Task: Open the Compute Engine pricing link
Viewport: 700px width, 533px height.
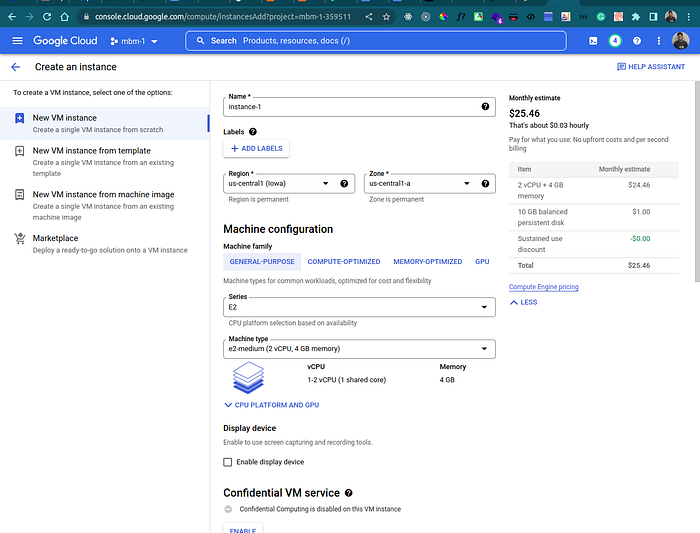Action: (x=544, y=287)
